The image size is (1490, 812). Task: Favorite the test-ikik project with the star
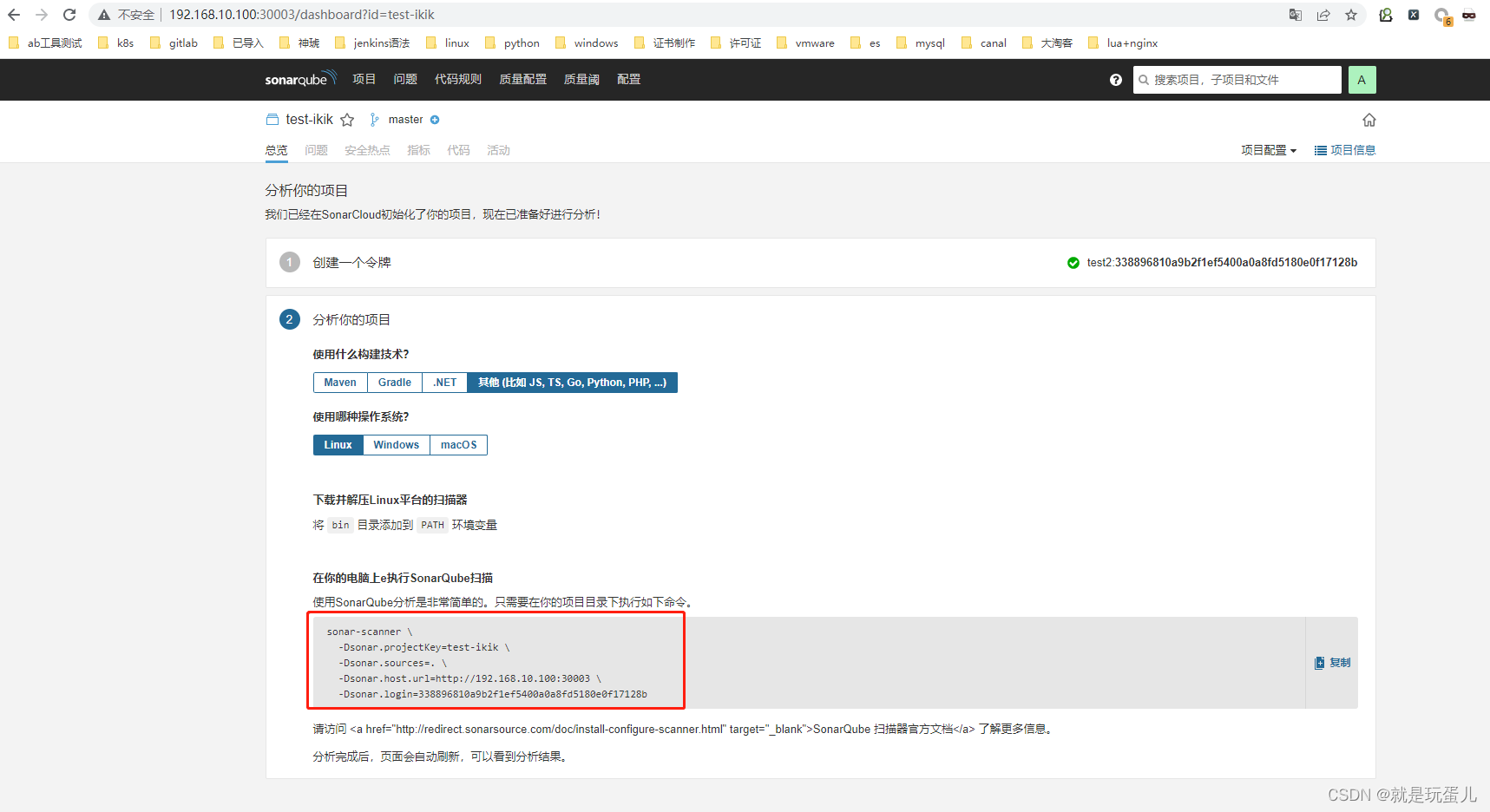pyautogui.click(x=347, y=120)
